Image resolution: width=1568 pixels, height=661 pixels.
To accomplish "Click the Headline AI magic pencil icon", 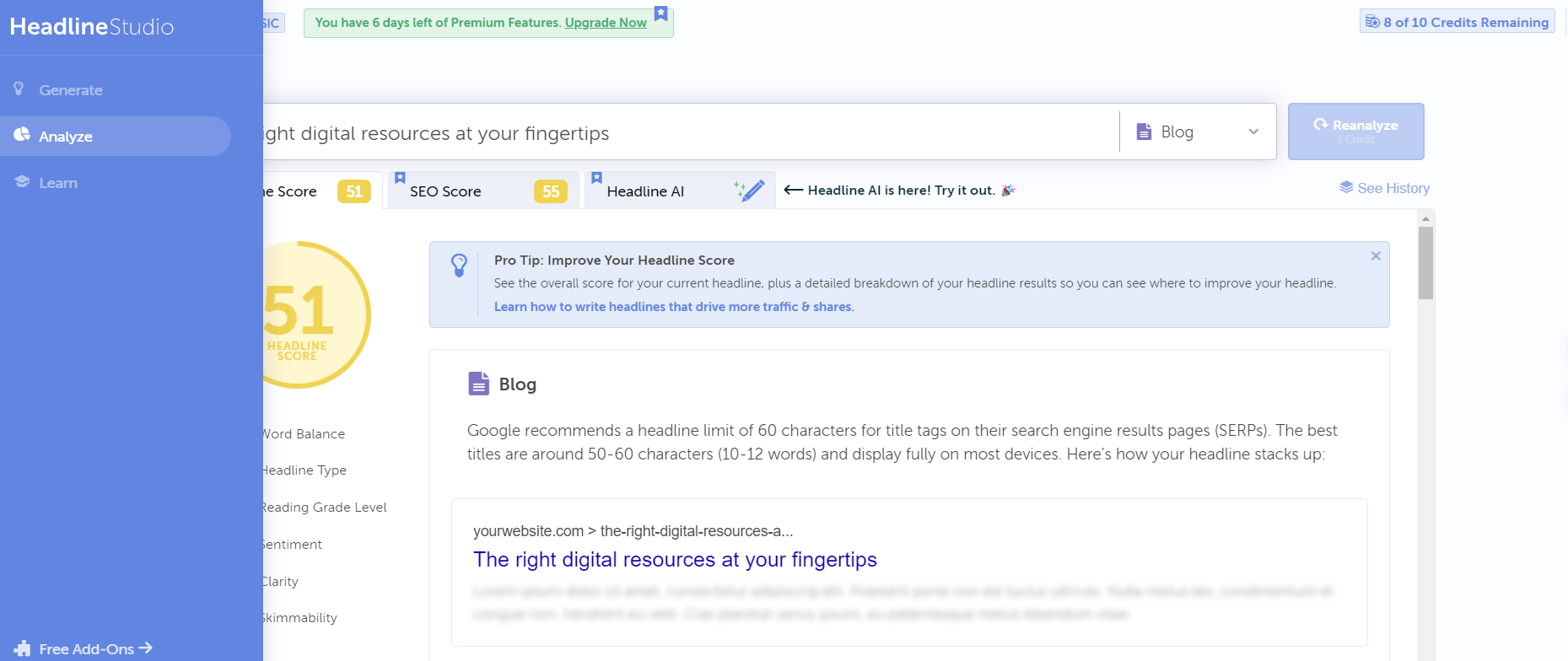I will click(x=749, y=191).
